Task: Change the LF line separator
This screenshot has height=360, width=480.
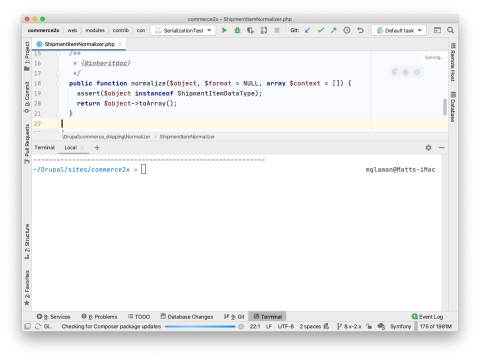Action: [269, 326]
